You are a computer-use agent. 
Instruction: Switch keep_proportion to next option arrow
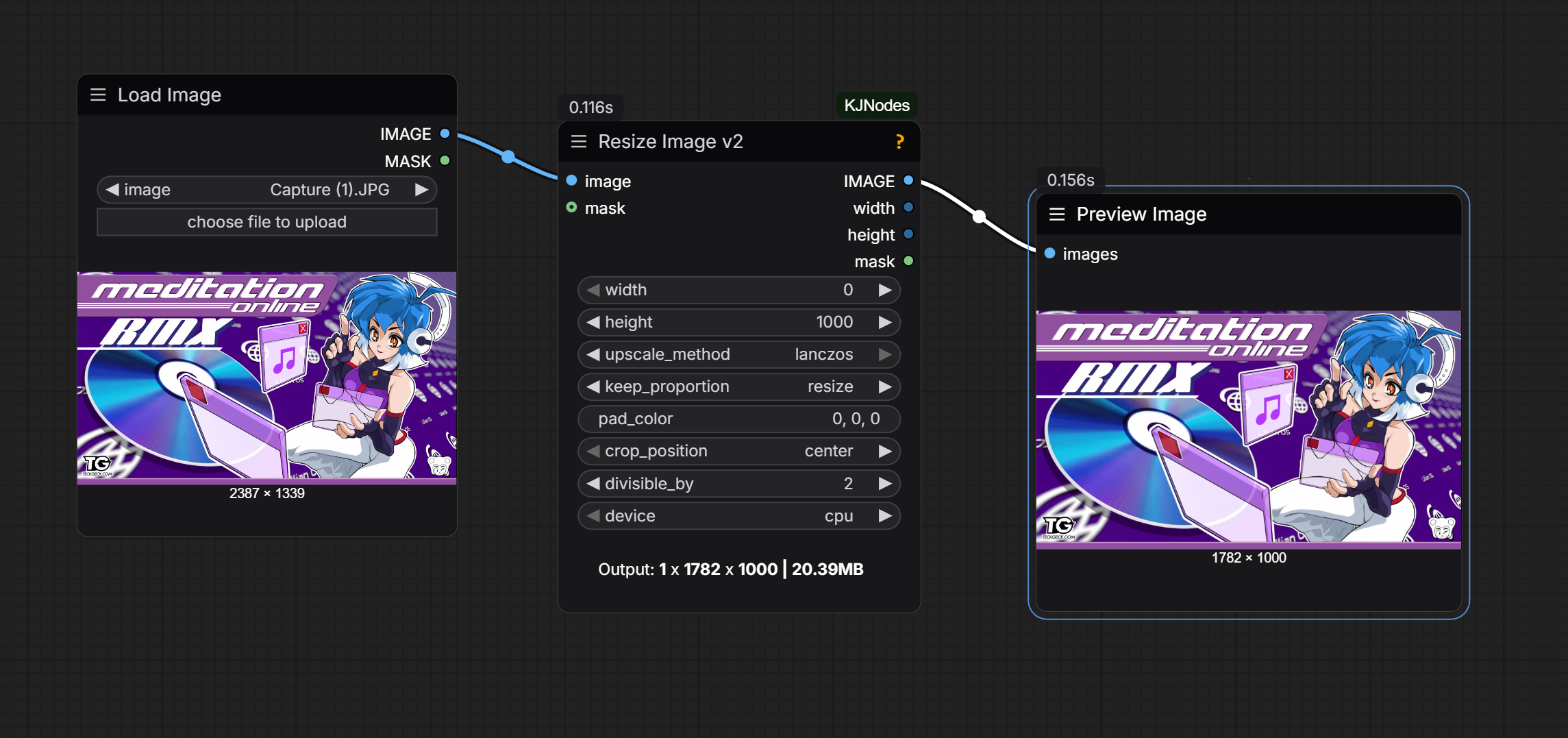click(x=885, y=386)
